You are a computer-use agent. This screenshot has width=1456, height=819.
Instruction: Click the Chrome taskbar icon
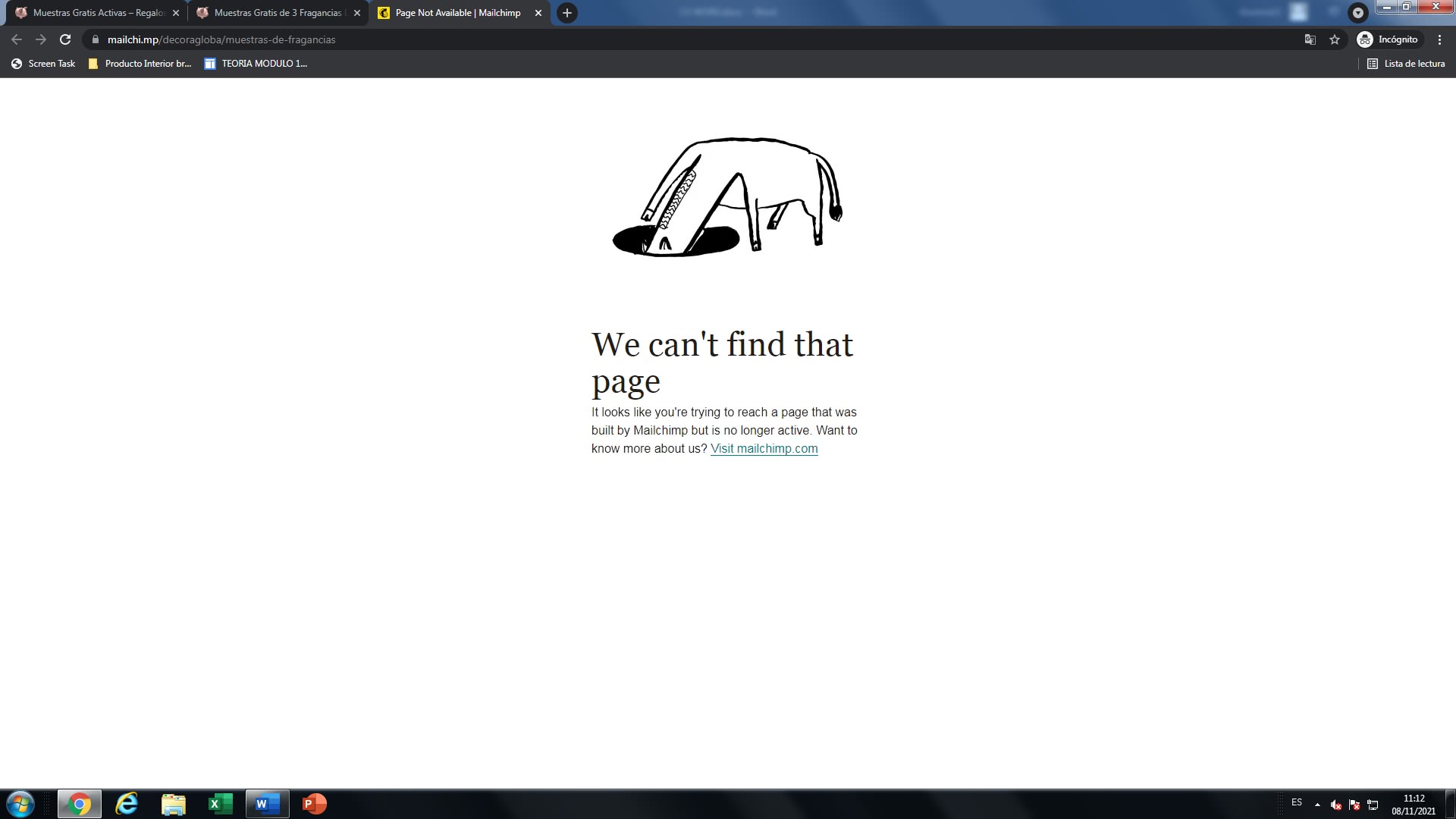tap(80, 804)
